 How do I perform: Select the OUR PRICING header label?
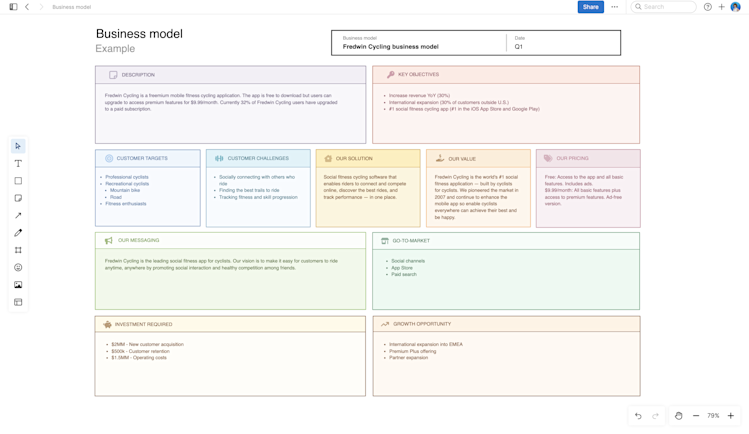572,158
